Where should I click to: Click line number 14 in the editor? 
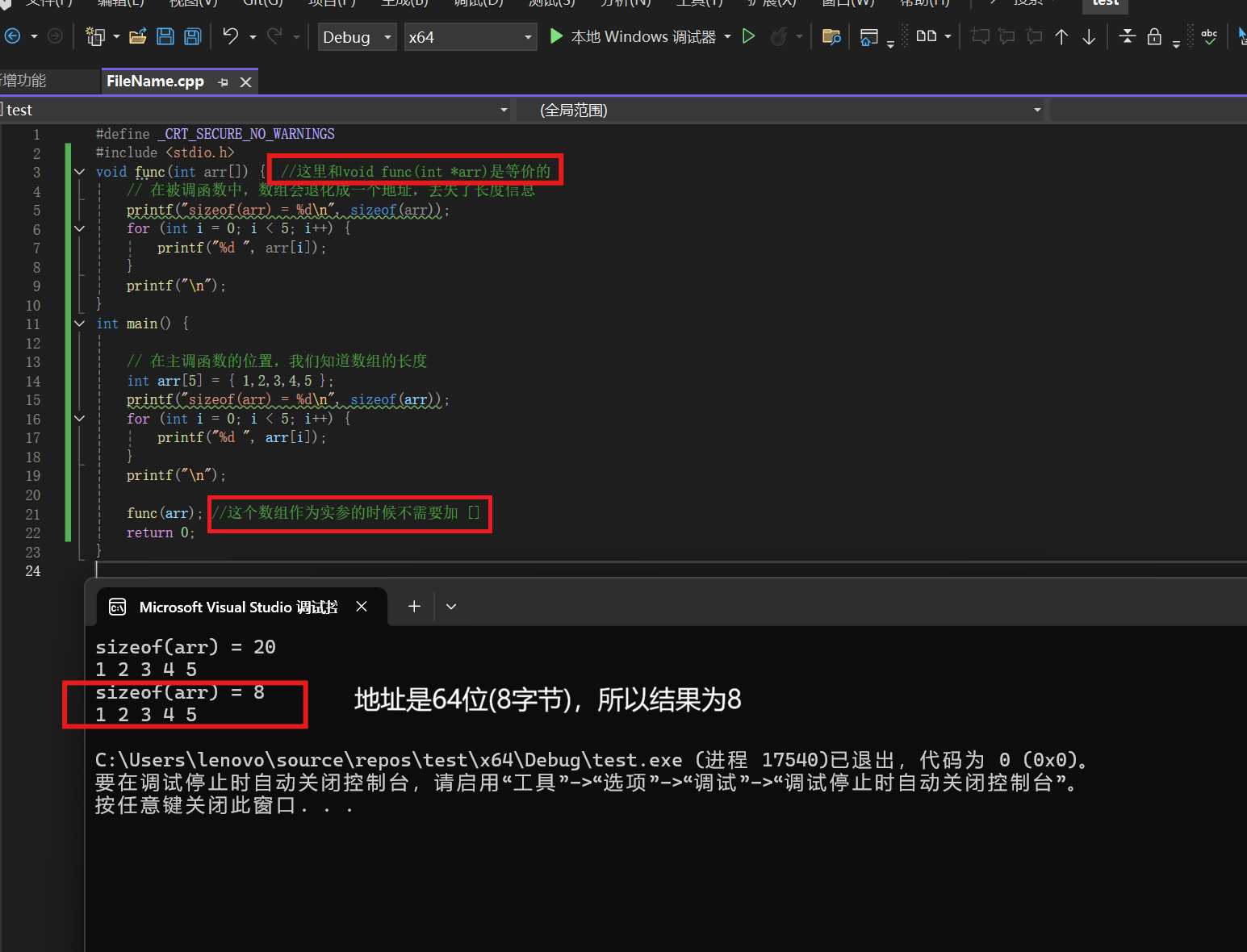[x=33, y=380]
